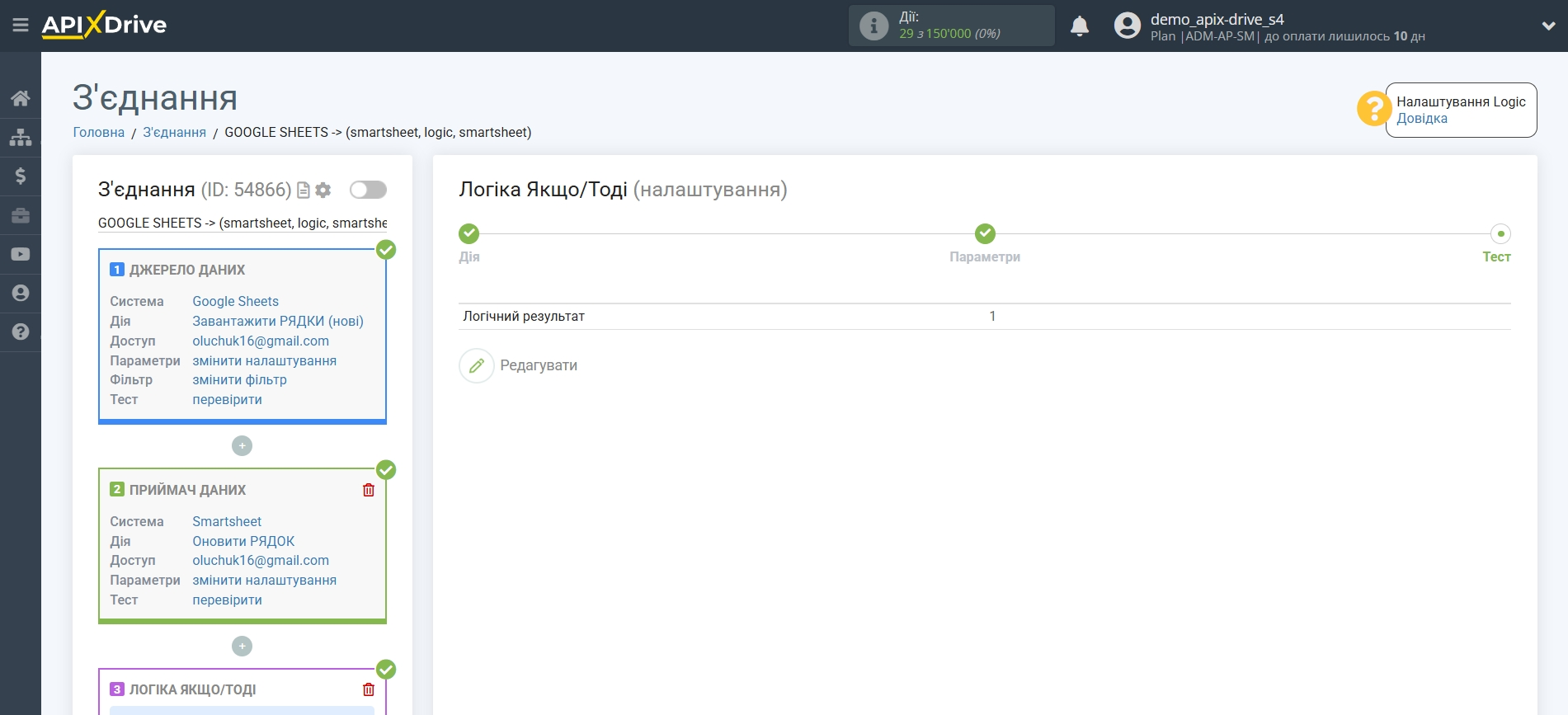Screen dimensions: 1568x715
Task: Click the ЛОГІКА ЯКЩО/ТОДІ header
Action: (x=192, y=689)
